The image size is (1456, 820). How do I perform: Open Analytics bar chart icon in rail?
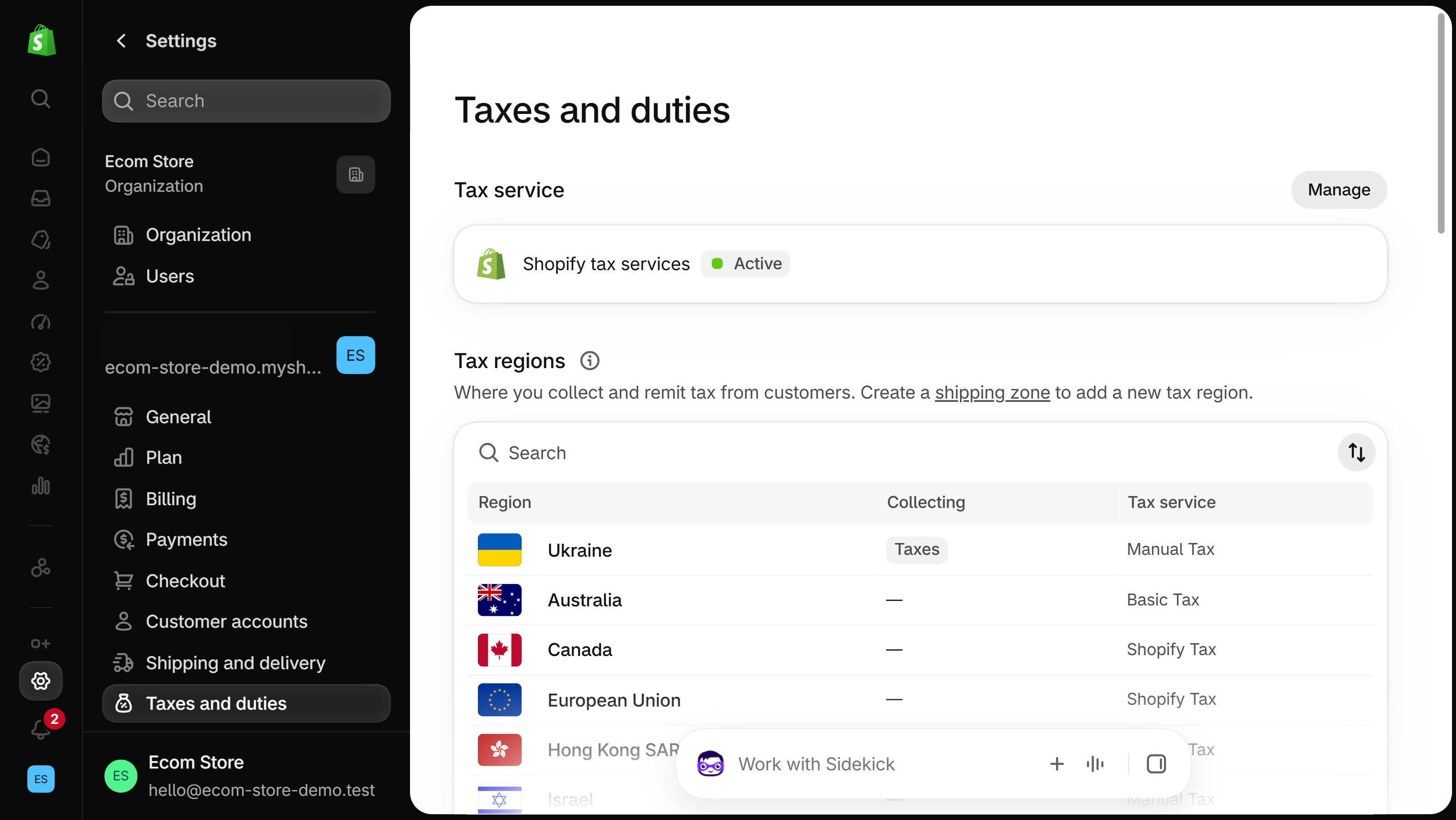[41, 486]
